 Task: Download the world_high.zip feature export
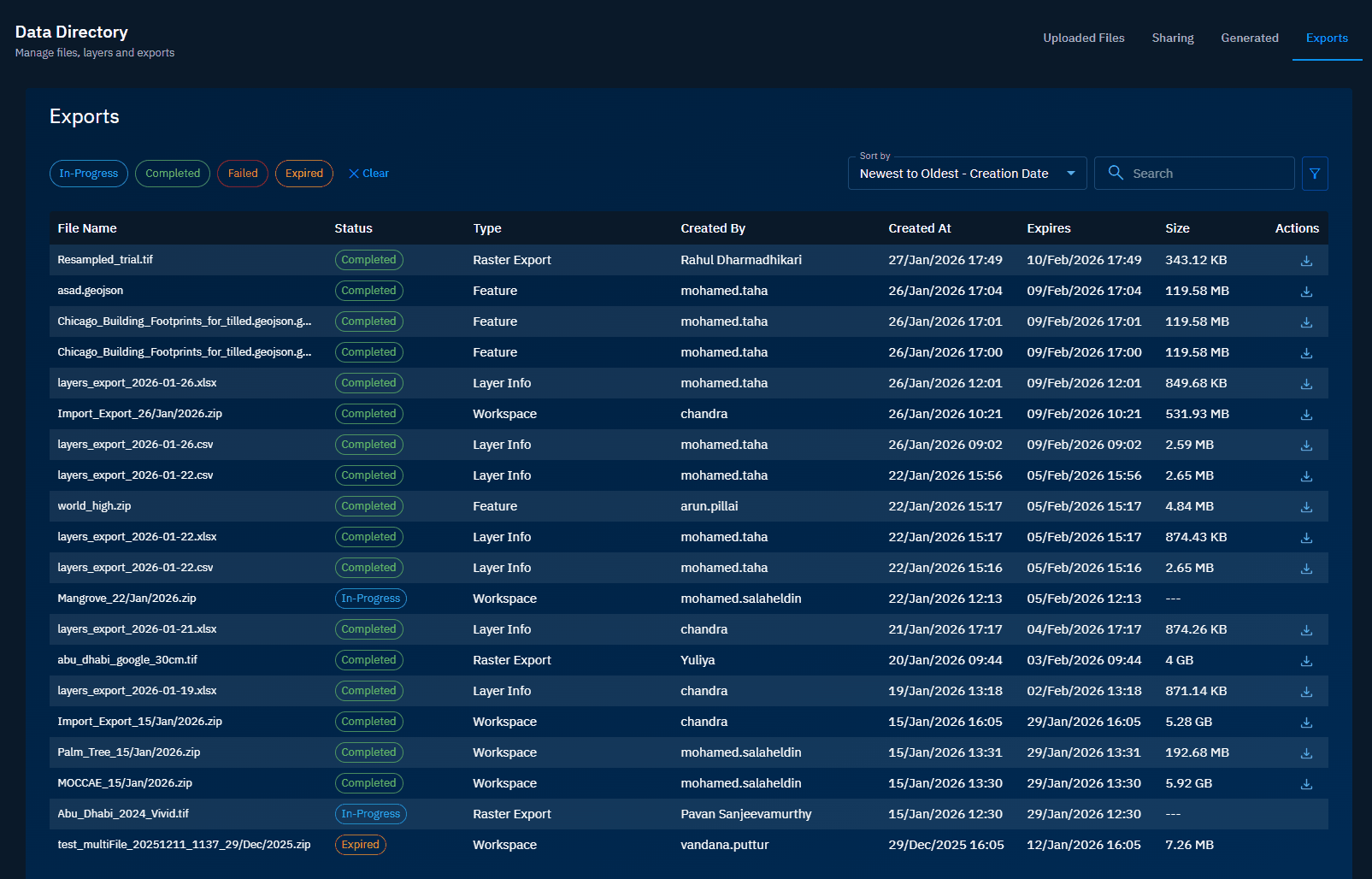coord(1305,506)
